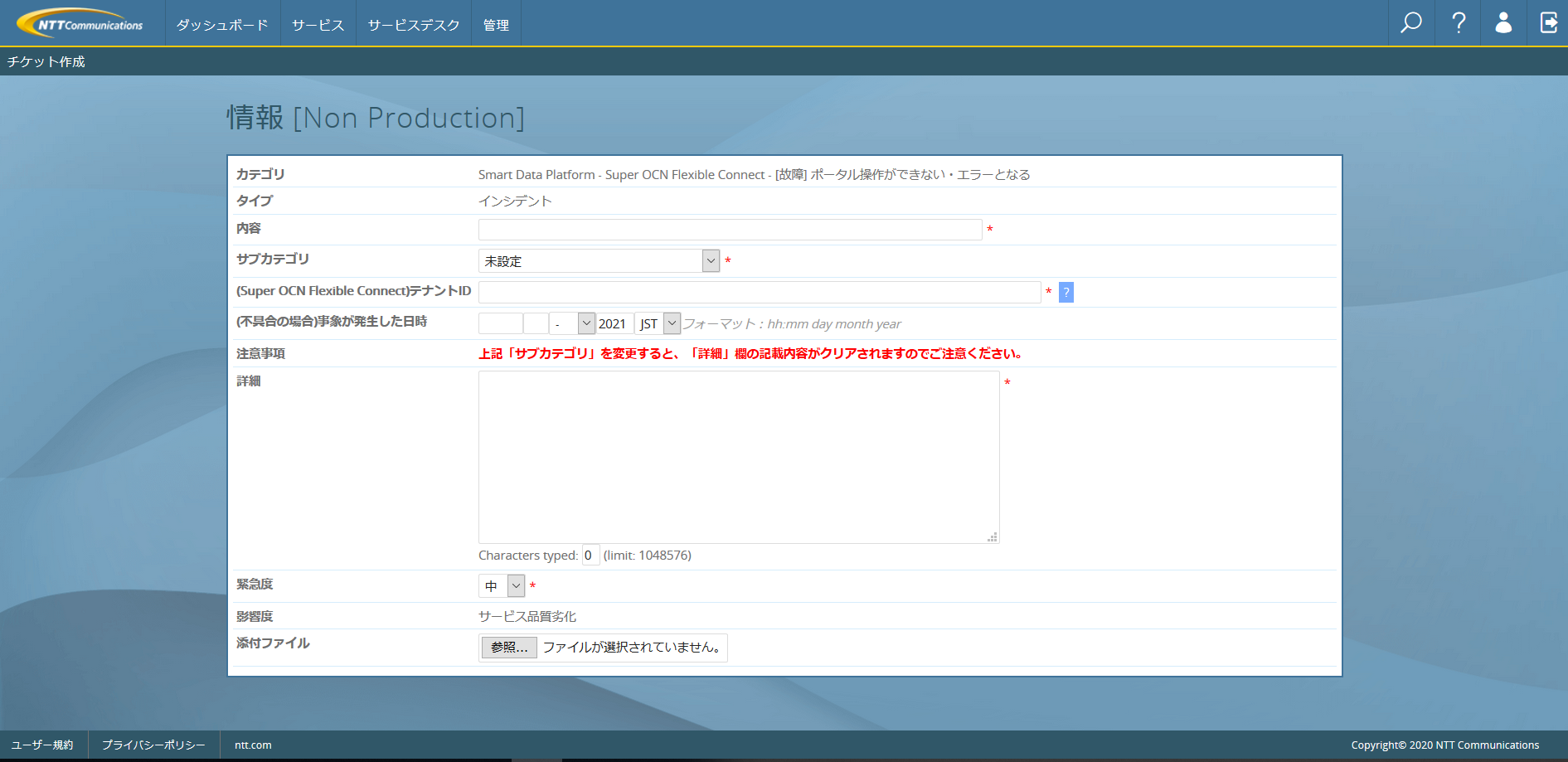Open the search function
1568x762 pixels.
click(x=1410, y=23)
